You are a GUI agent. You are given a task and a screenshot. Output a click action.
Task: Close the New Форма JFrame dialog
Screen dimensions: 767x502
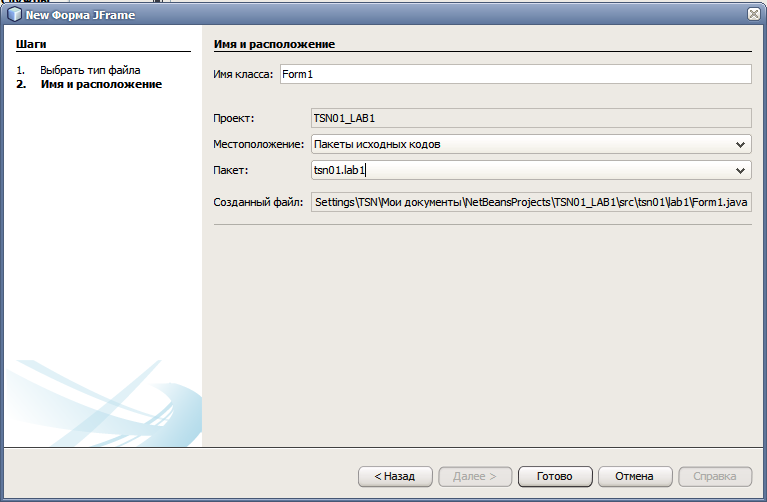tap(752, 13)
